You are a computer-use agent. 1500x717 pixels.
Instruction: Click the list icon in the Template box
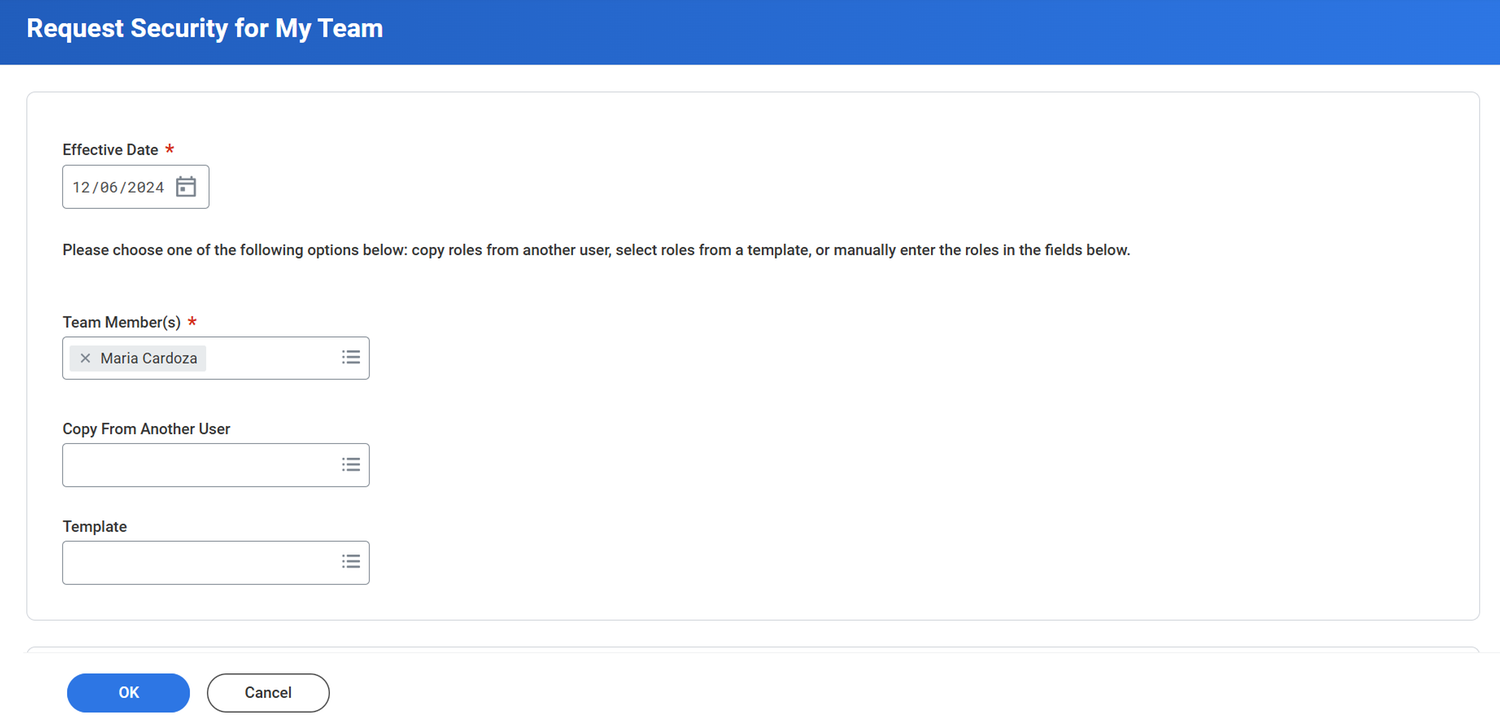point(350,561)
